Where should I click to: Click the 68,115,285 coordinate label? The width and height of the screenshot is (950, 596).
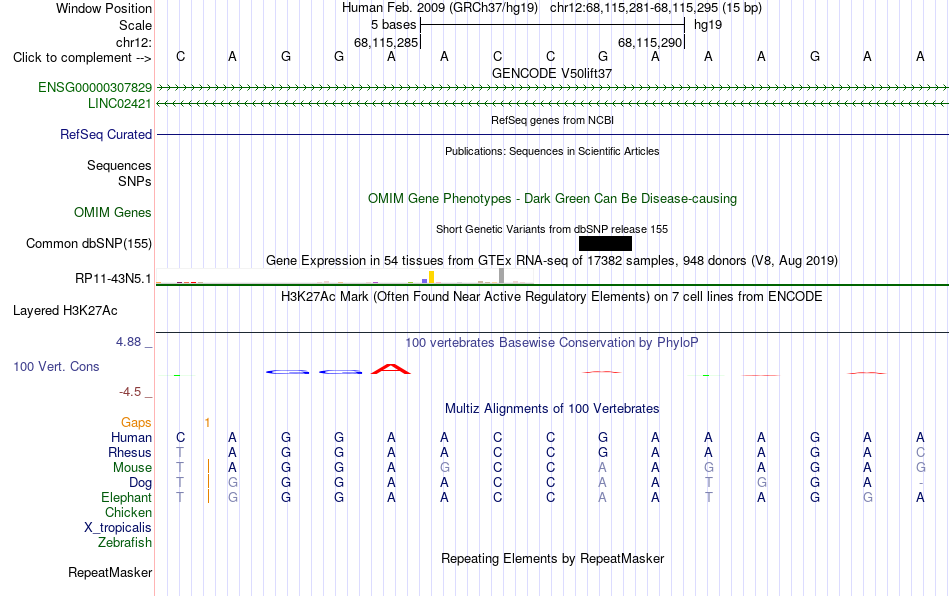point(386,42)
